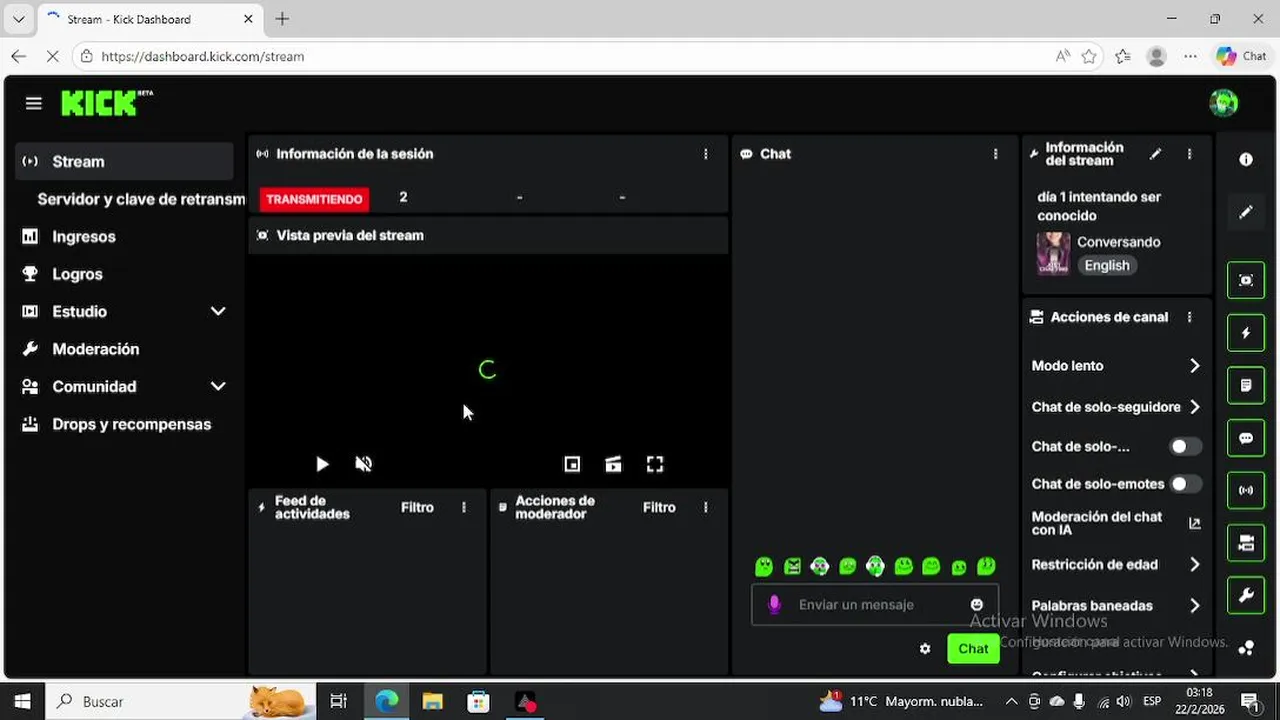1280x720 pixels.
Task: Toggle channel actions widget in right rail
Action: point(1246,543)
